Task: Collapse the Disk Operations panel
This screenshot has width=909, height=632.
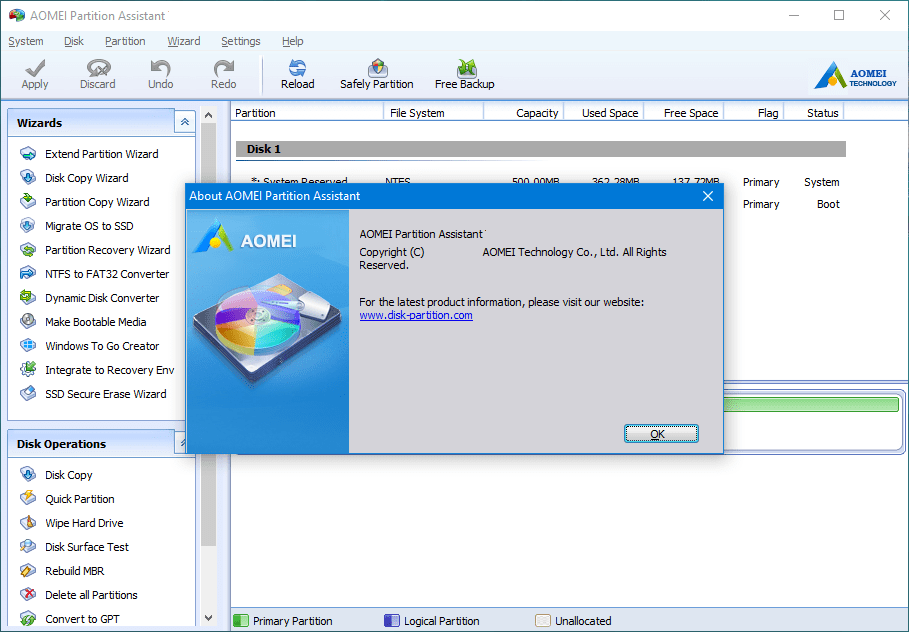Action: [x=181, y=443]
